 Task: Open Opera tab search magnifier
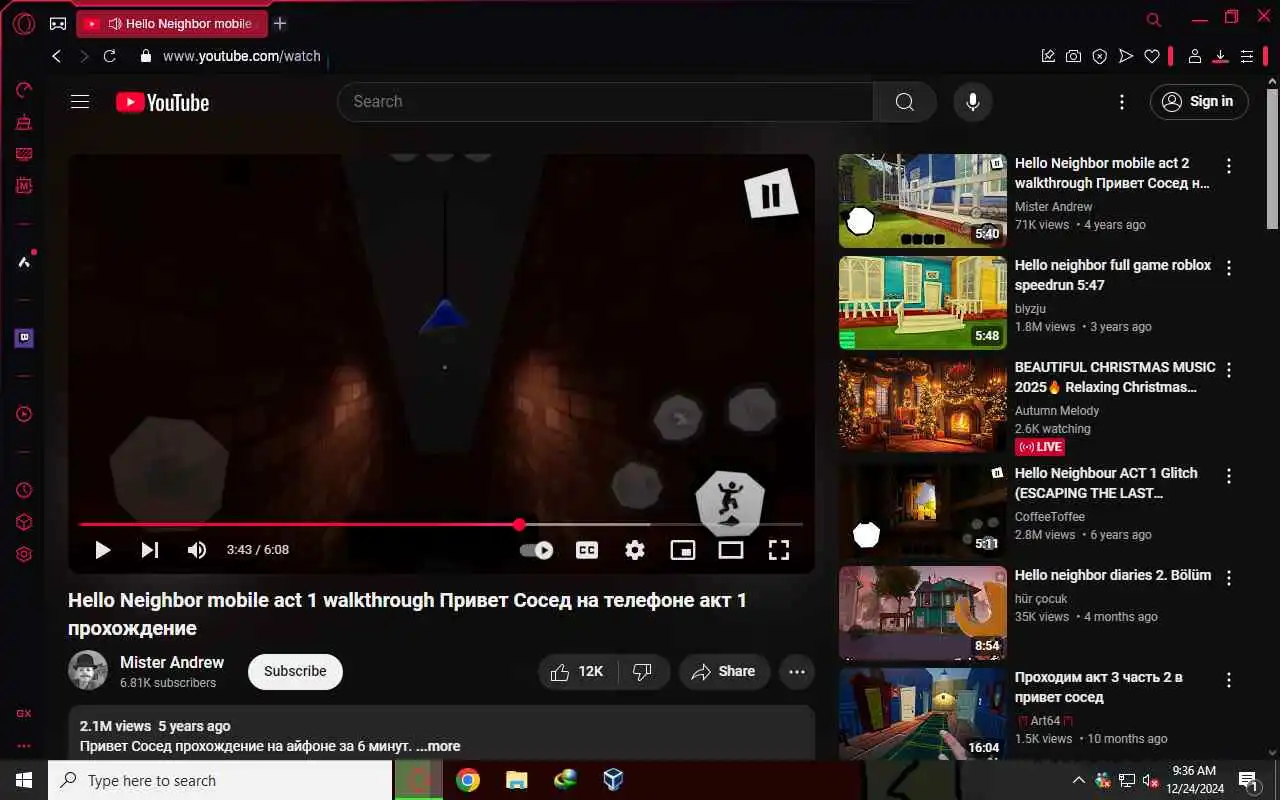[1154, 19]
